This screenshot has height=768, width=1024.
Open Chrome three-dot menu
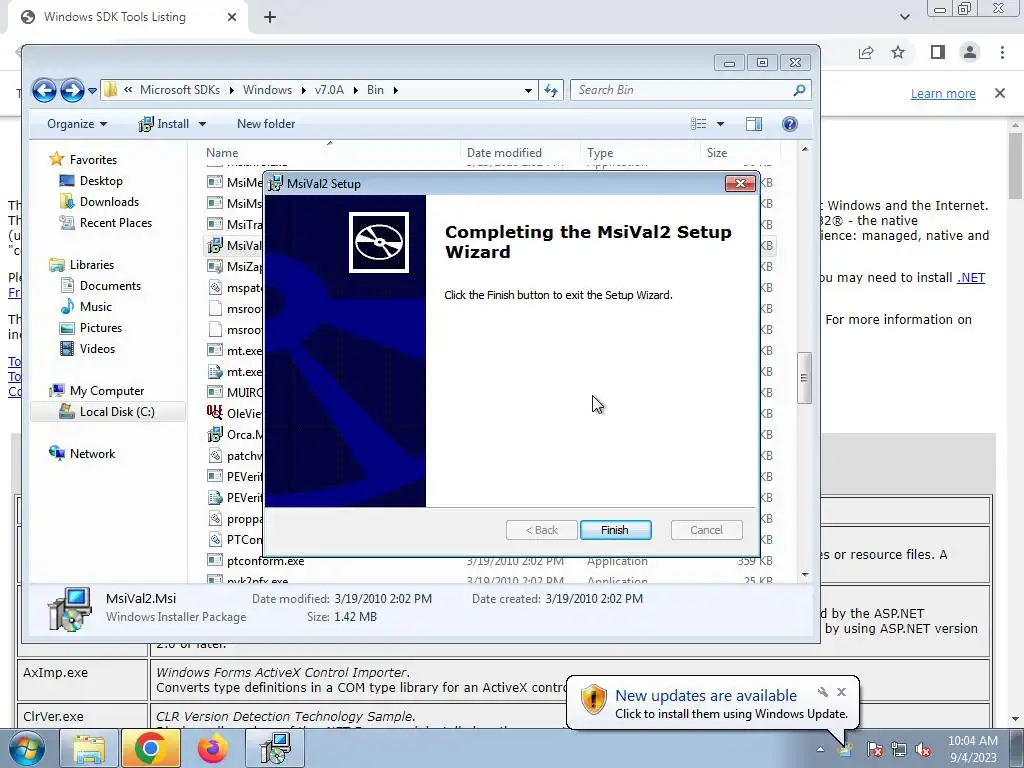tap(1002, 52)
